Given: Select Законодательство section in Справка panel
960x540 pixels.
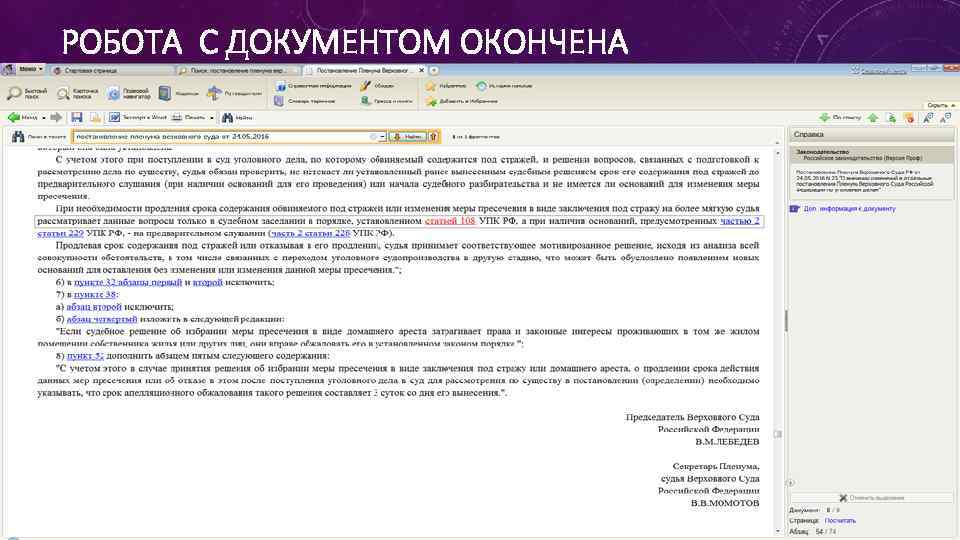Looking at the screenshot, I should click(x=872, y=154).
